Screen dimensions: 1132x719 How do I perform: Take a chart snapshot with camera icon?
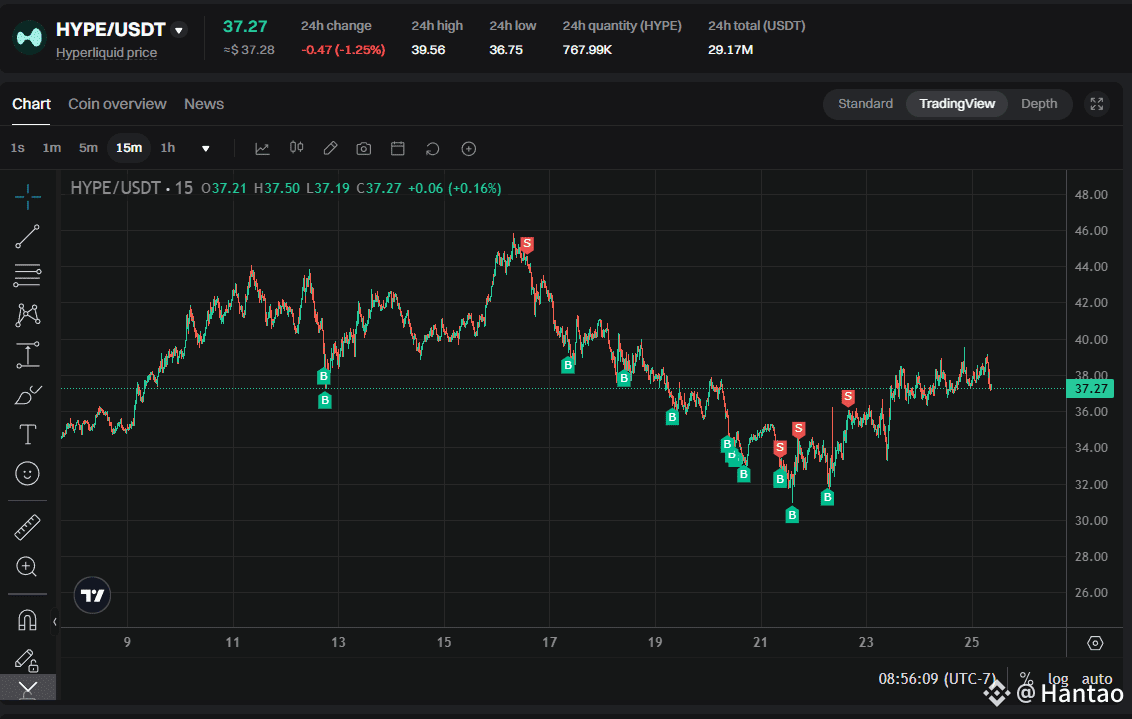click(364, 149)
